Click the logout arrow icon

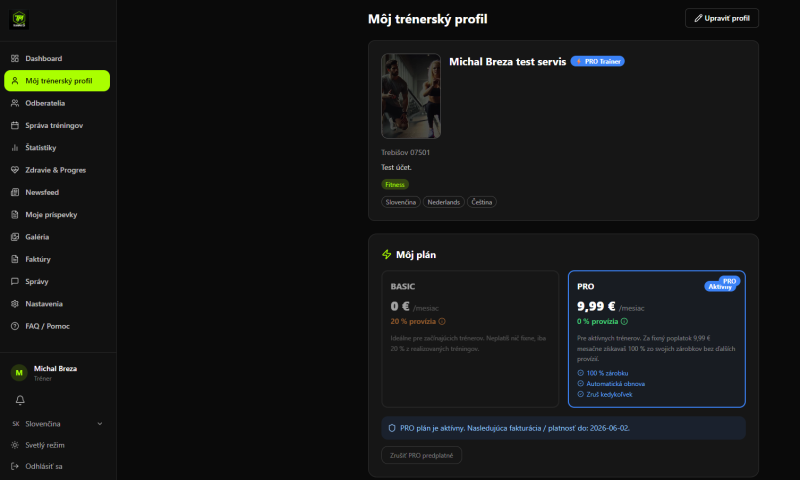15,466
